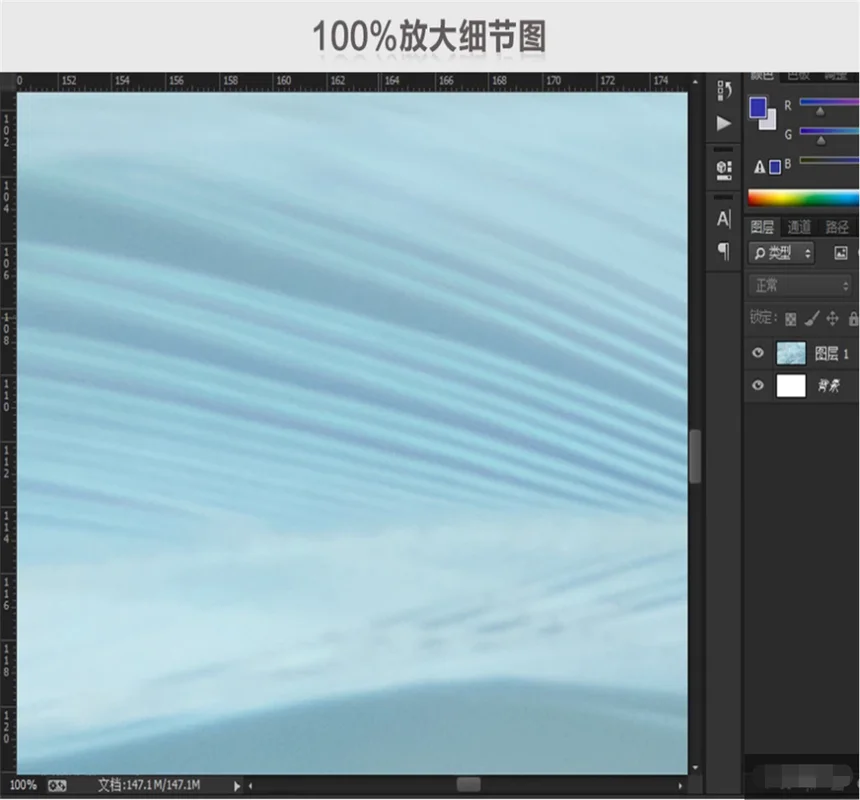
Task: Click the background color swatch
Action: click(x=770, y=121)
